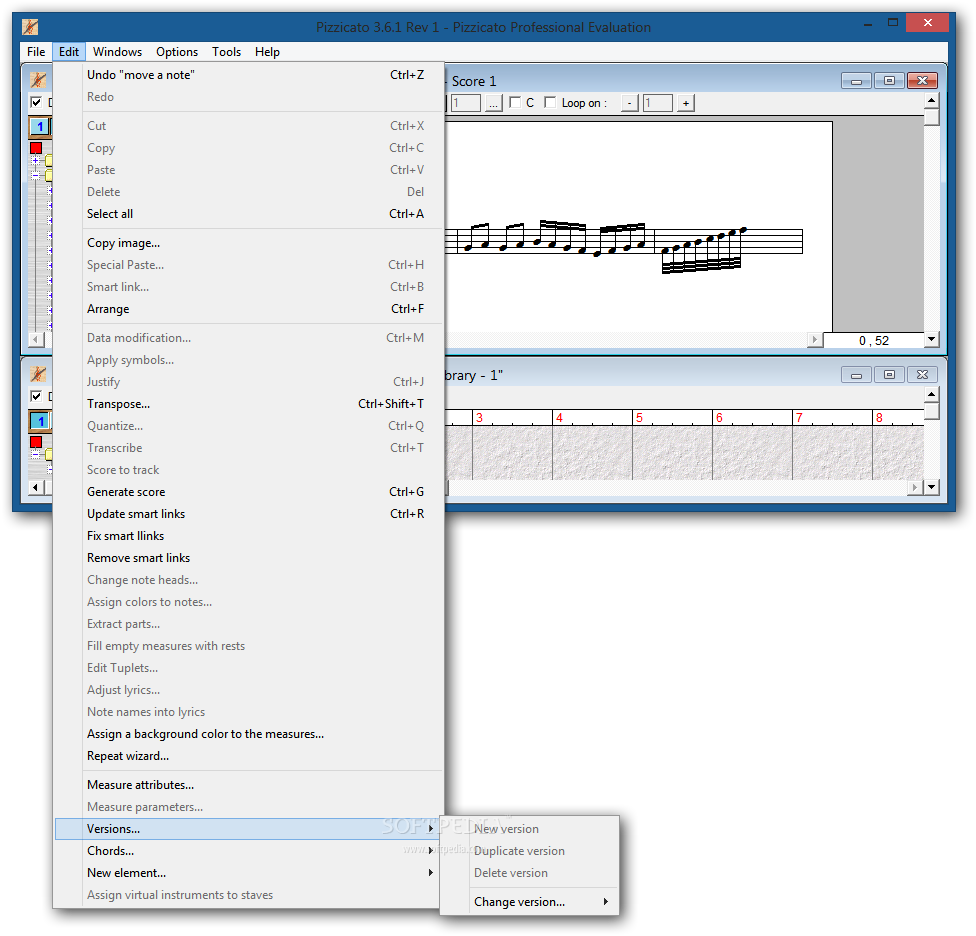Toggle the top-left checkbox in Score 1 window
The height and width of the screenshot is (936, 976).
(36, 102)
